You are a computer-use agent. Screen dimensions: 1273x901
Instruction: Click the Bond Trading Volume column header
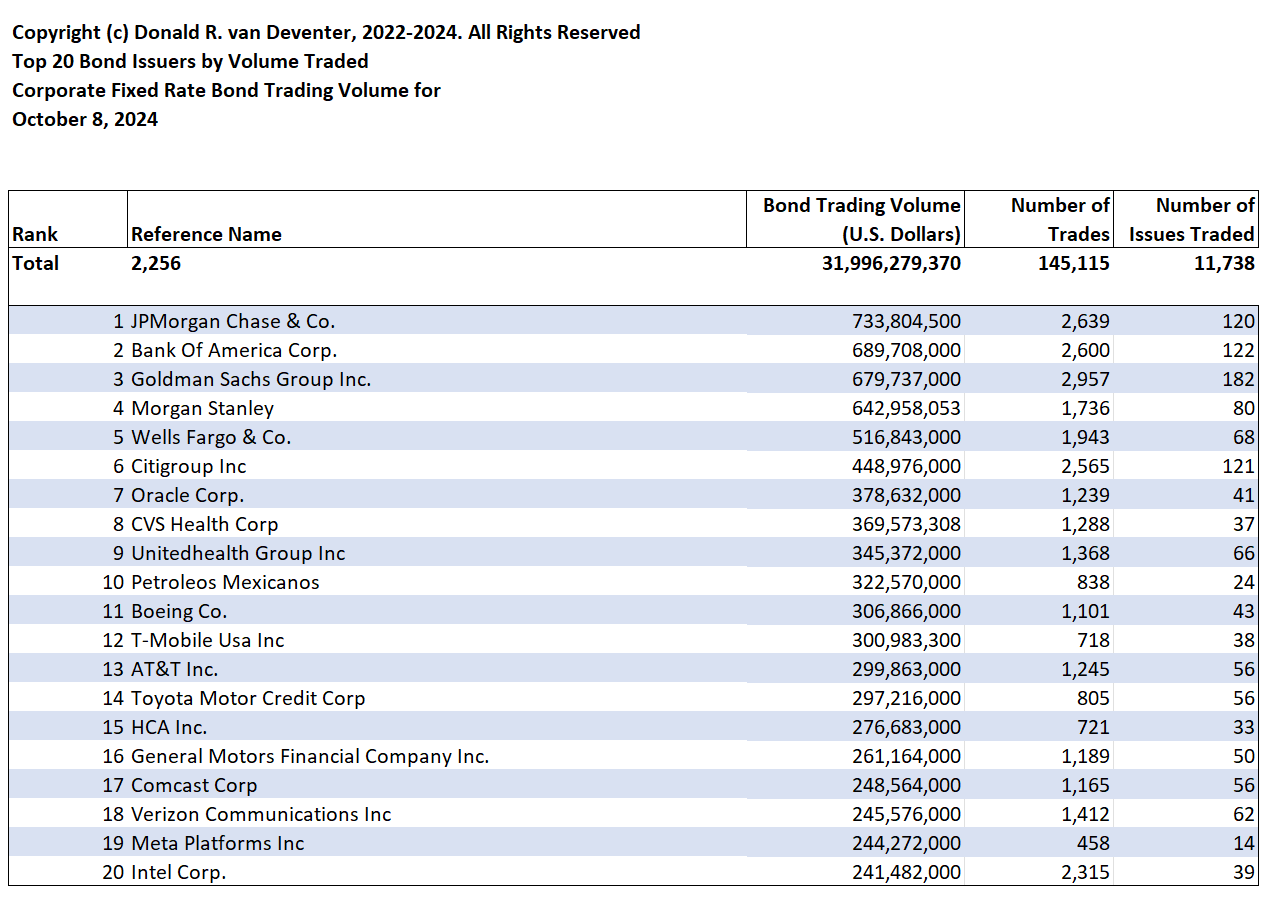(x=861, y=219)
